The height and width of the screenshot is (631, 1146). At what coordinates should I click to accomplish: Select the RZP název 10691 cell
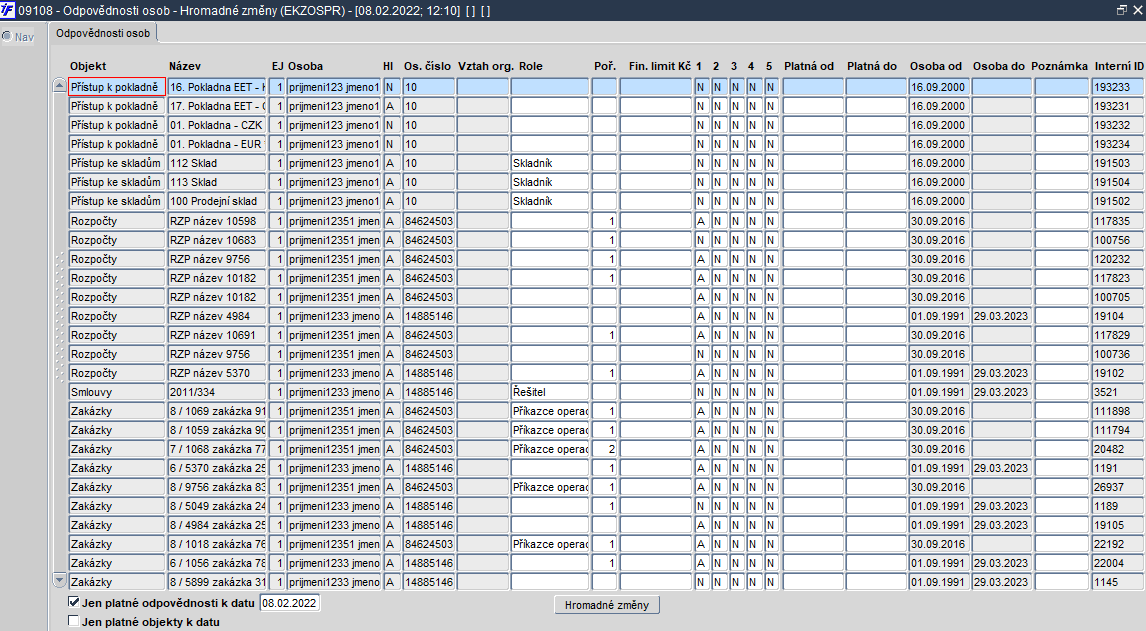coord(217,335)
